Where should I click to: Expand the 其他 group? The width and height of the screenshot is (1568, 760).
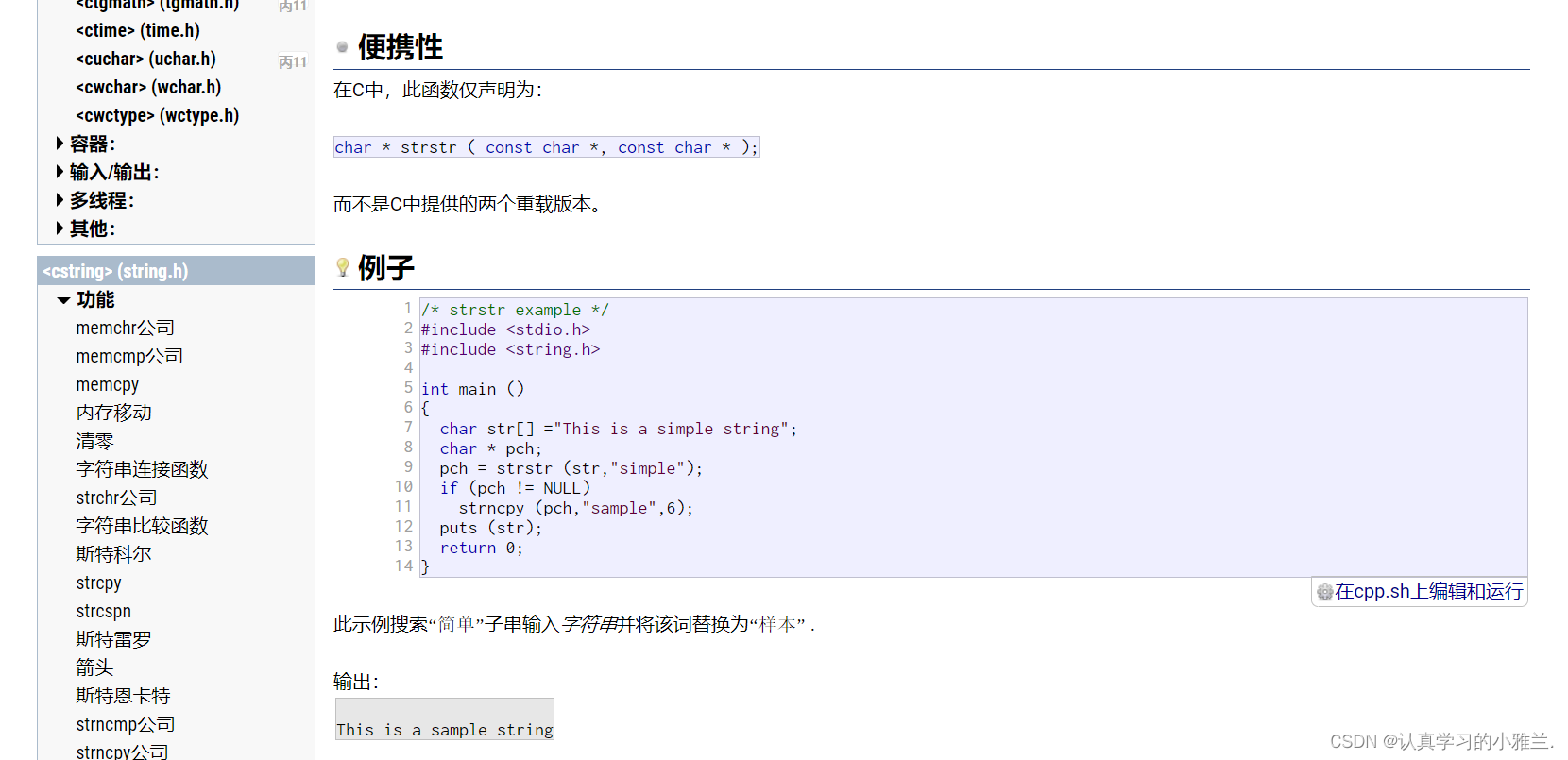coord(60,228)
